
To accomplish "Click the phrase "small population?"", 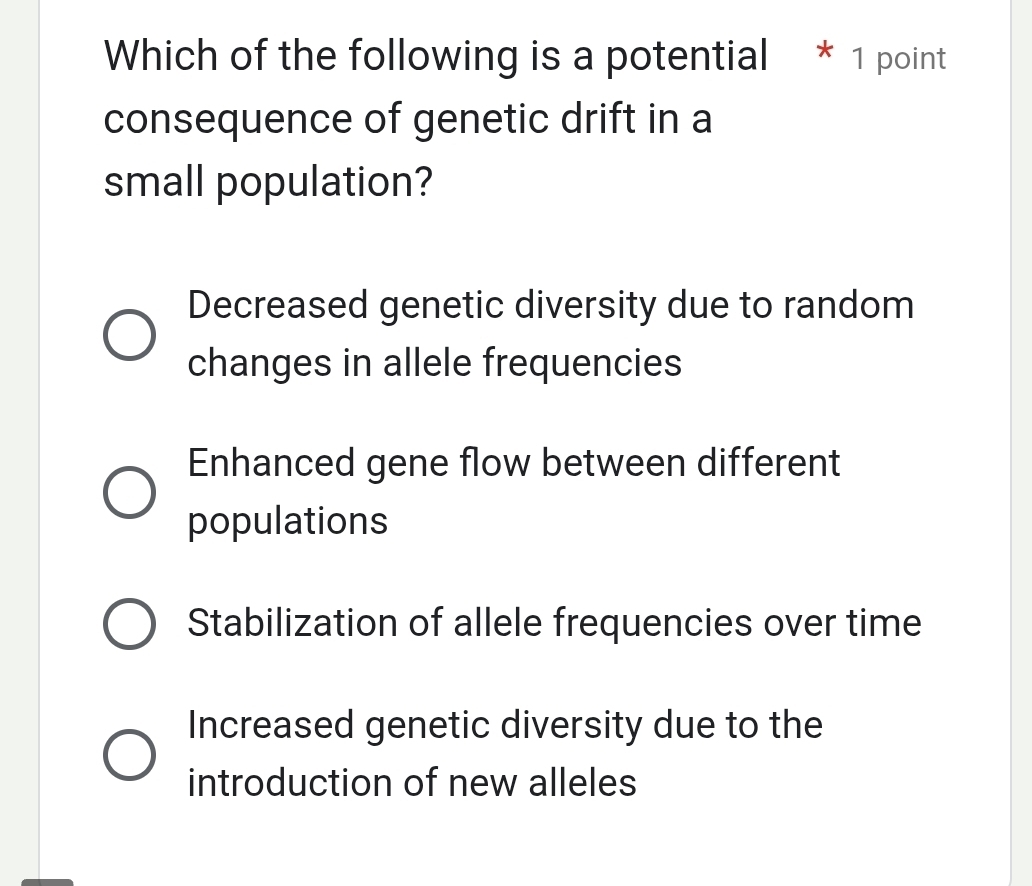I will pos(268,181).
